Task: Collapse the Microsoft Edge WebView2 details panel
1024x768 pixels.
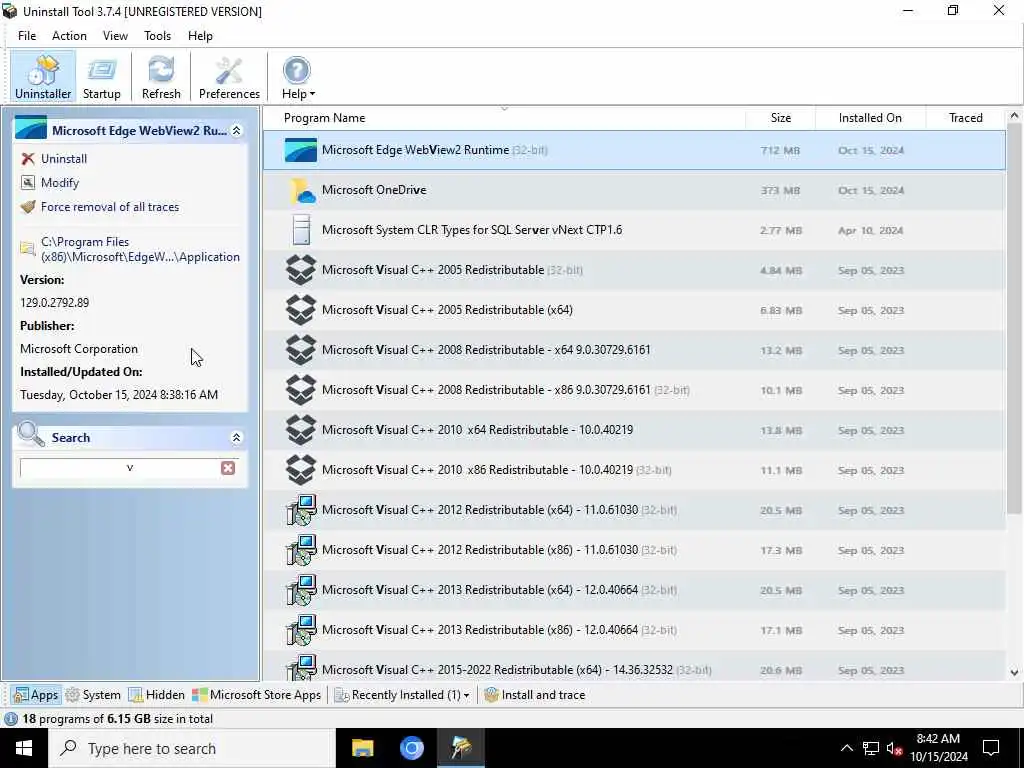Action: pyautogui.click(x=236, y=131)
